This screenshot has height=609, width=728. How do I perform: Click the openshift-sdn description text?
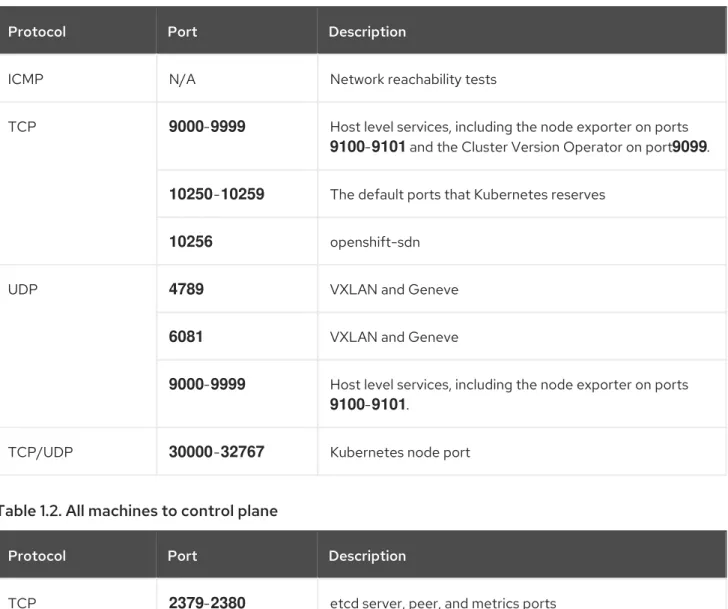point(375,242)
